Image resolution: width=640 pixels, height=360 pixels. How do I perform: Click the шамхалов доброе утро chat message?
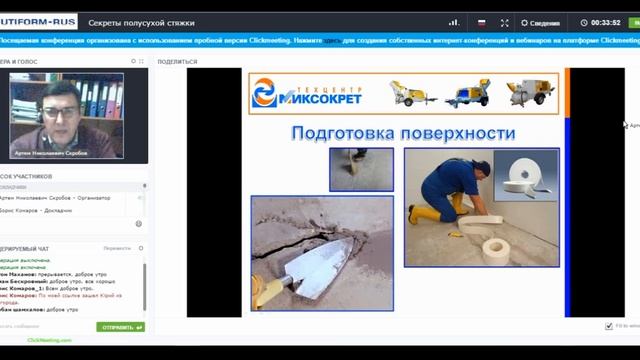pos(39,310)
